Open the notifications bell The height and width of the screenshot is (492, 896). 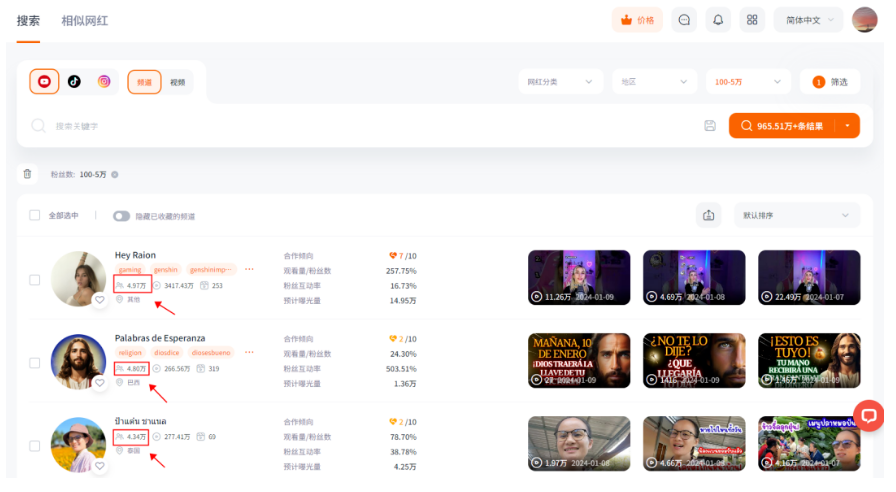tap(718, 20)
